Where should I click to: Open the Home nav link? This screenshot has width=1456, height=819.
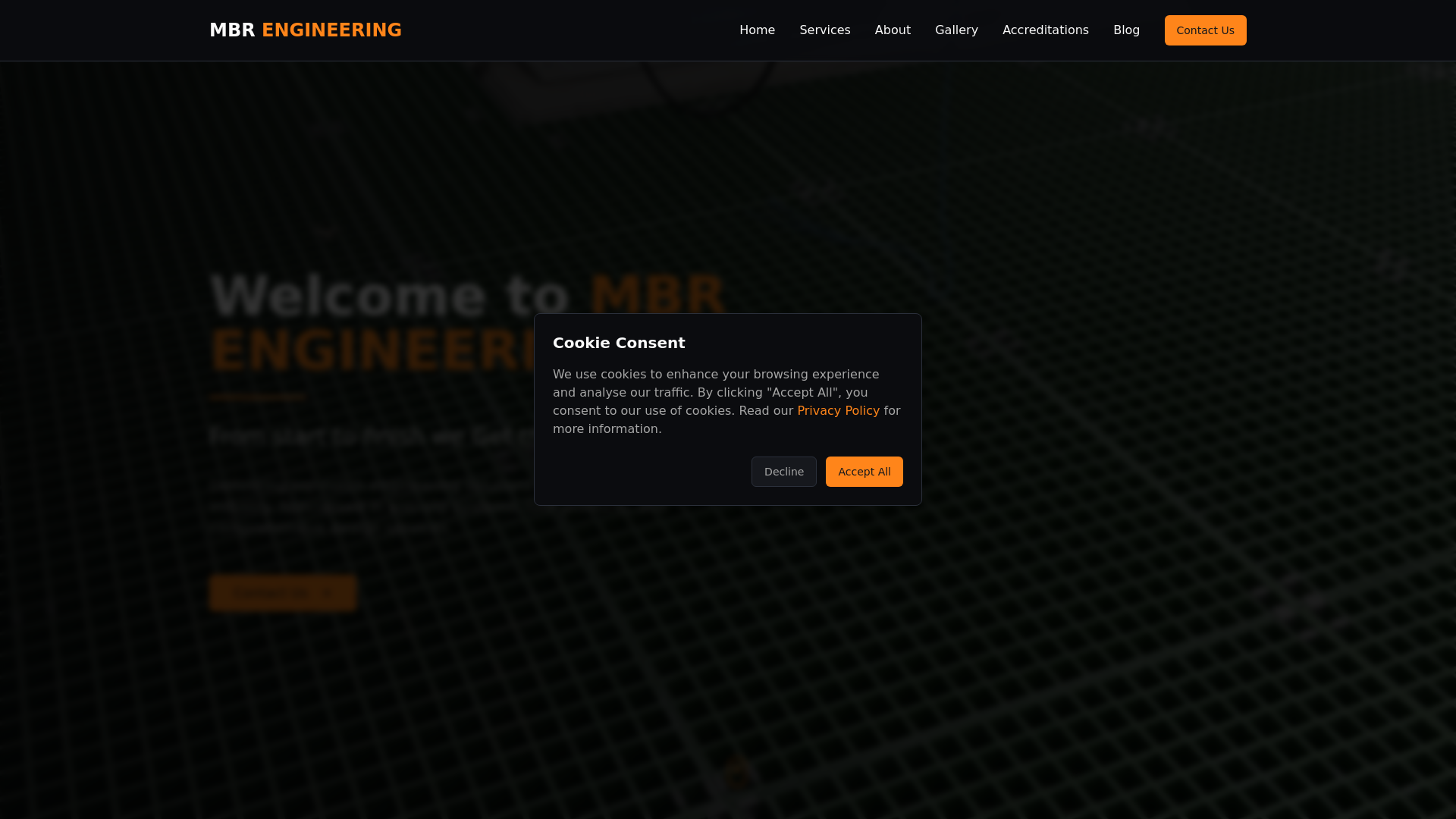(757, 30)
